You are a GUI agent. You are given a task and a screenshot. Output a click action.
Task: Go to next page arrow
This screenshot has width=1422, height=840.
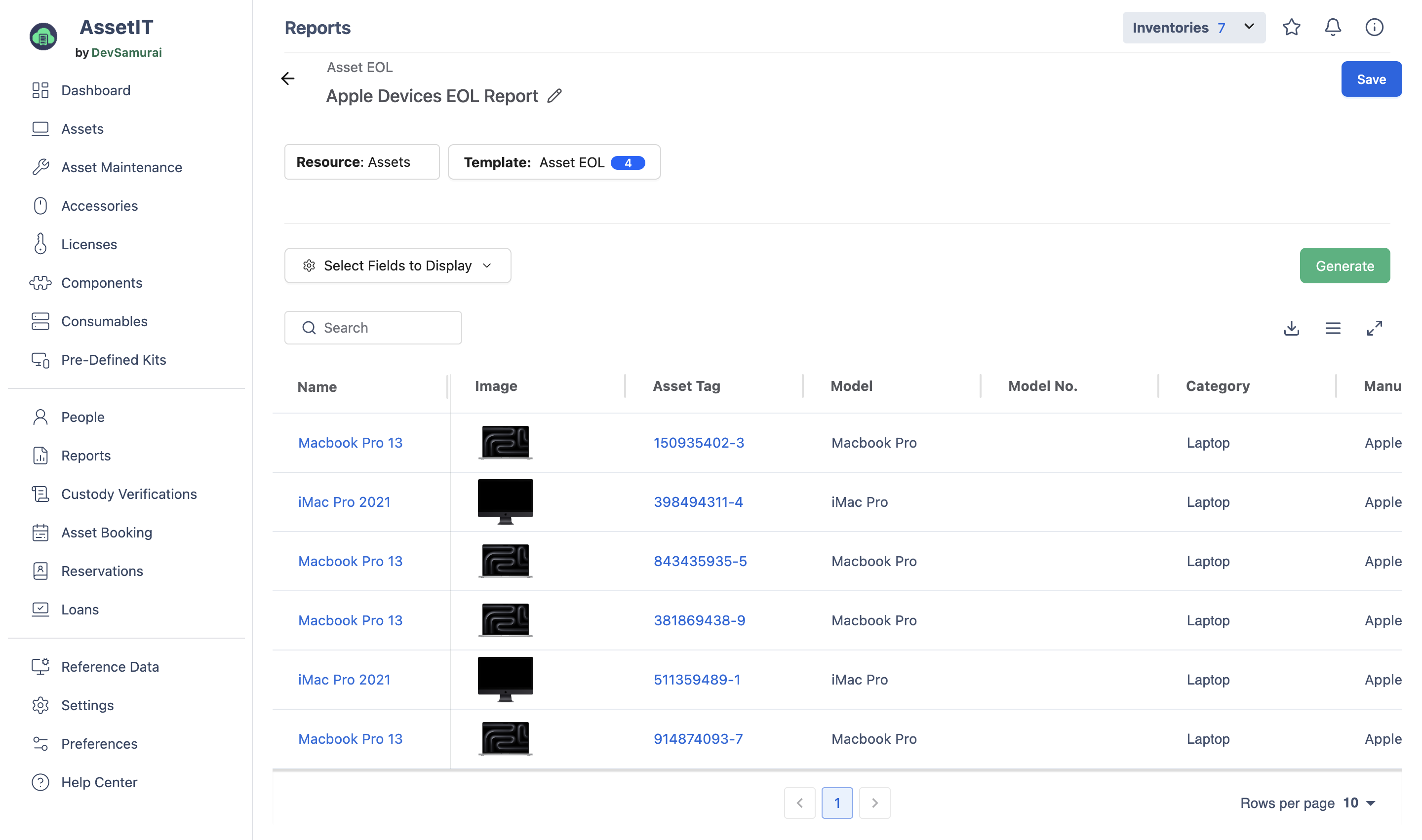coord(874,802)
